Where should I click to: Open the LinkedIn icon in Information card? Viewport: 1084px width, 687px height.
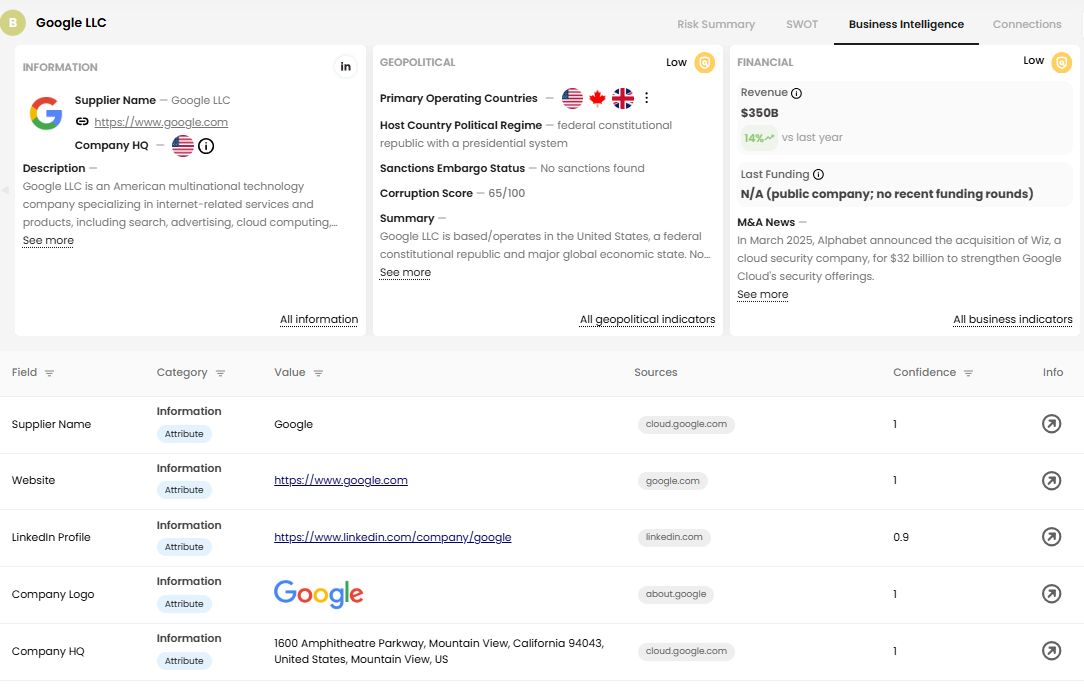coord(346,67)
